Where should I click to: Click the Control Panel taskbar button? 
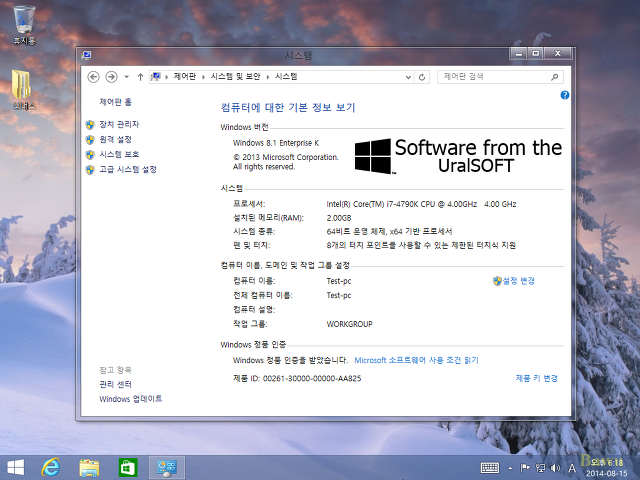click(167, 467)
